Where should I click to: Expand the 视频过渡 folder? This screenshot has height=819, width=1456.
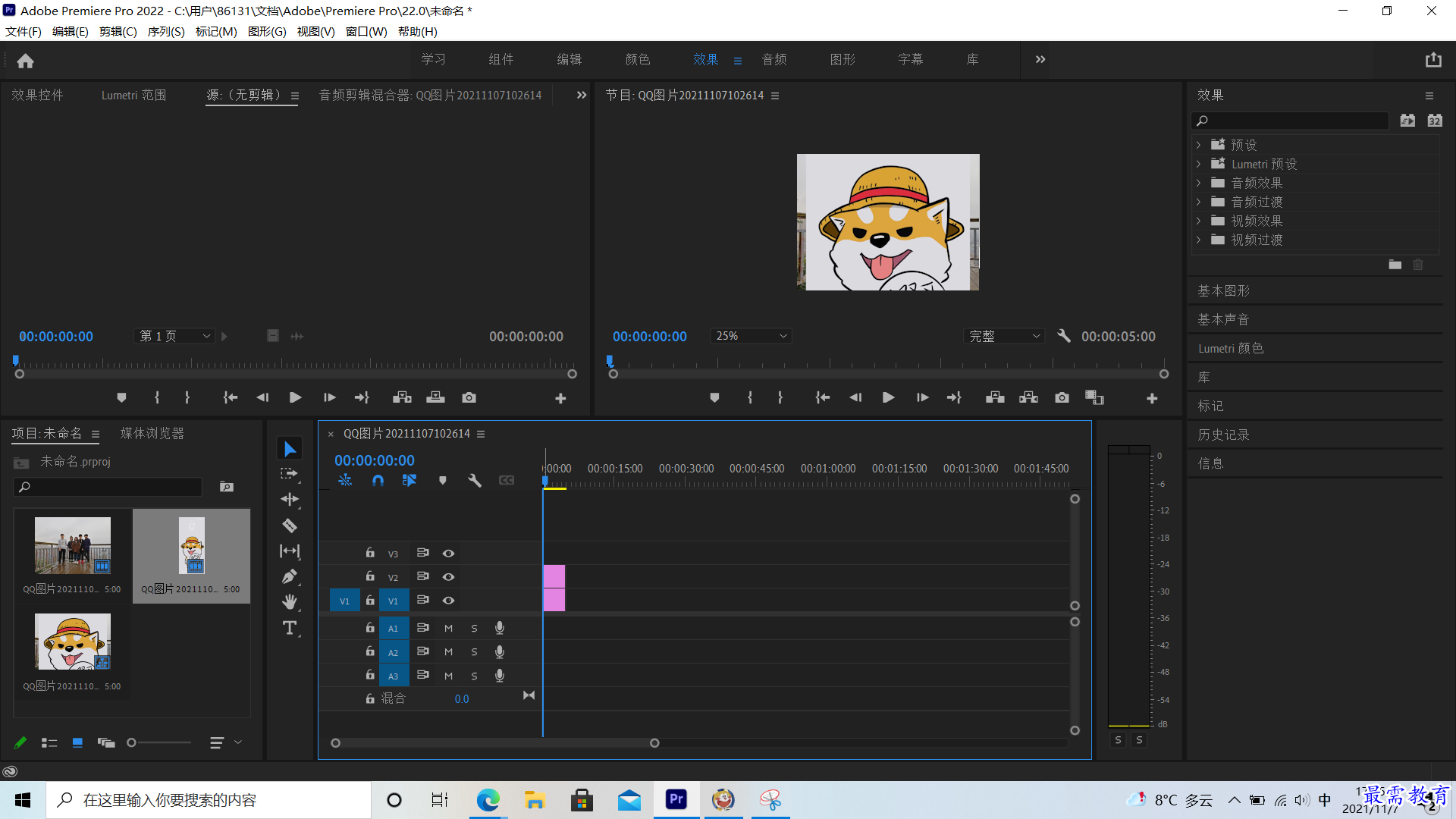point(1198,240)
